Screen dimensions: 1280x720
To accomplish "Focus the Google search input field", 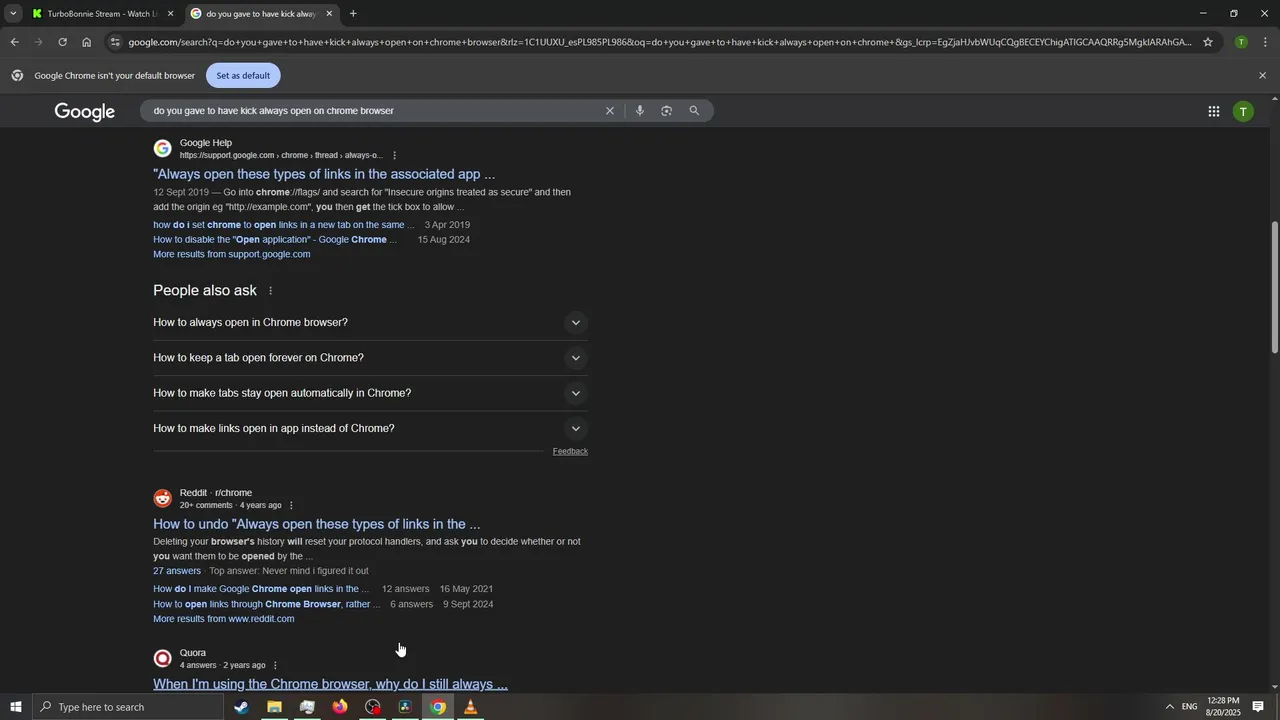I will 372,111.
